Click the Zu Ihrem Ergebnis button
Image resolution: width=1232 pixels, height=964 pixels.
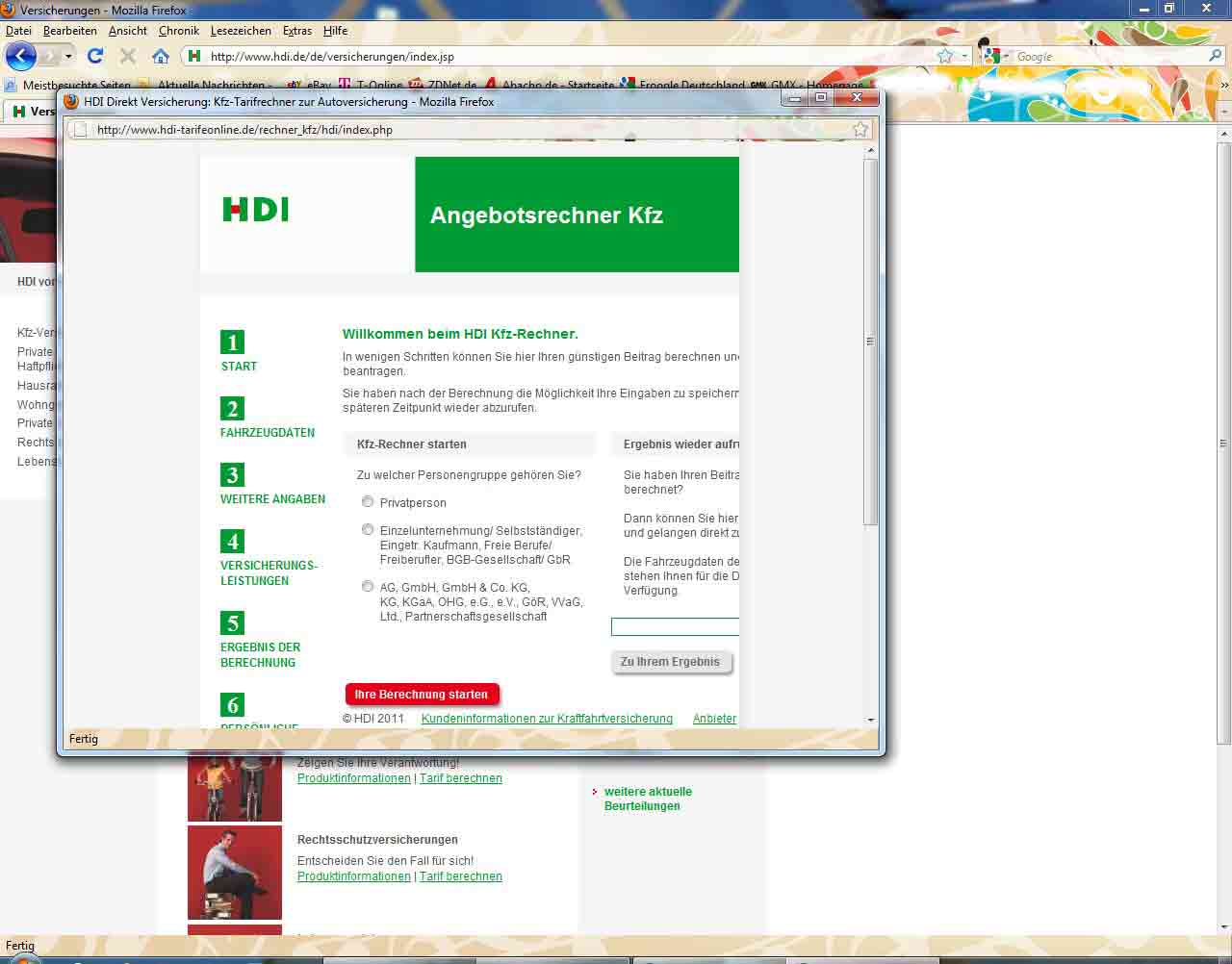click(671, 662)
